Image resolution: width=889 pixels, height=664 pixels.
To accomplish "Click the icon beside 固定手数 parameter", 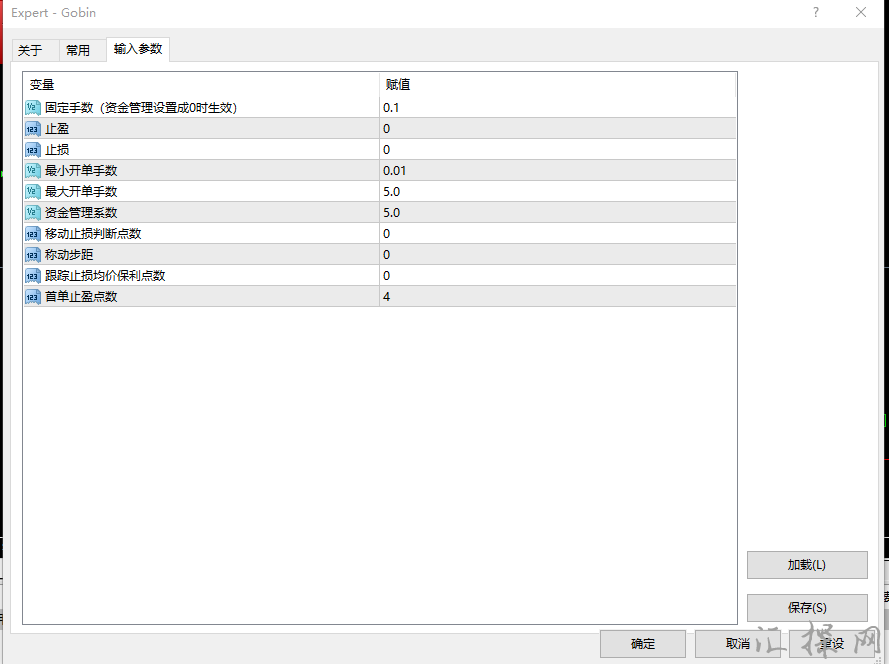I will [x=32, y=108].
